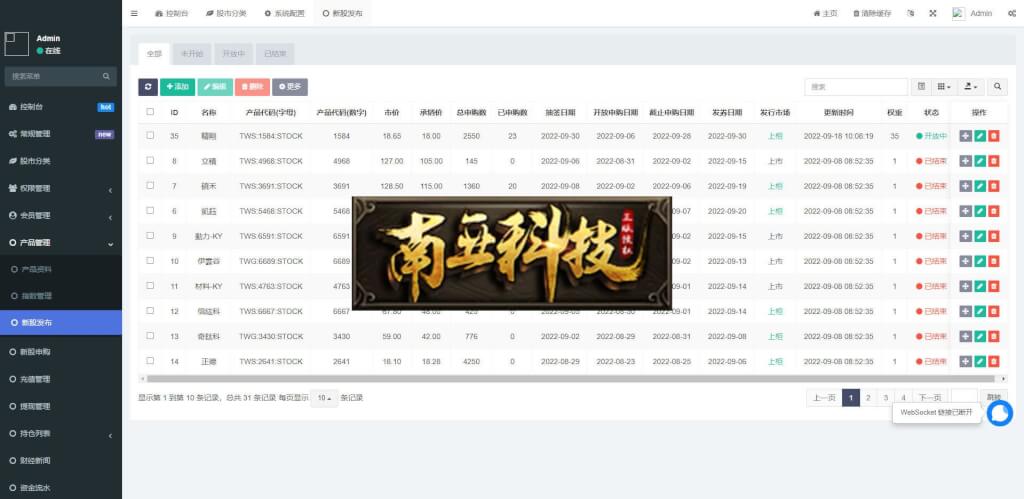Click the green 添加 add button

click(x=177, y=87)
